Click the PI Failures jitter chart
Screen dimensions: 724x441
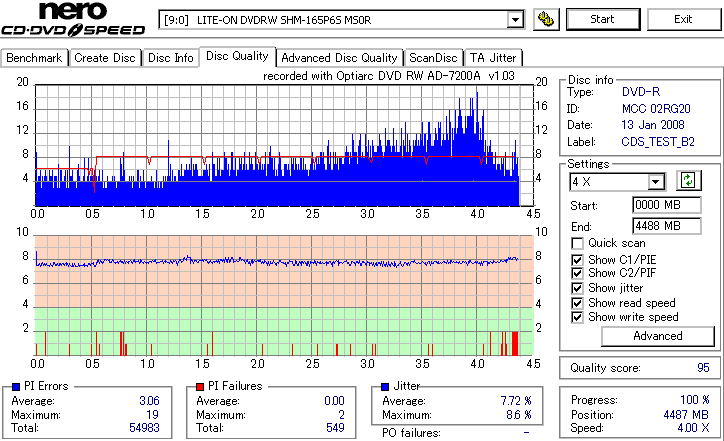[284, 296]
